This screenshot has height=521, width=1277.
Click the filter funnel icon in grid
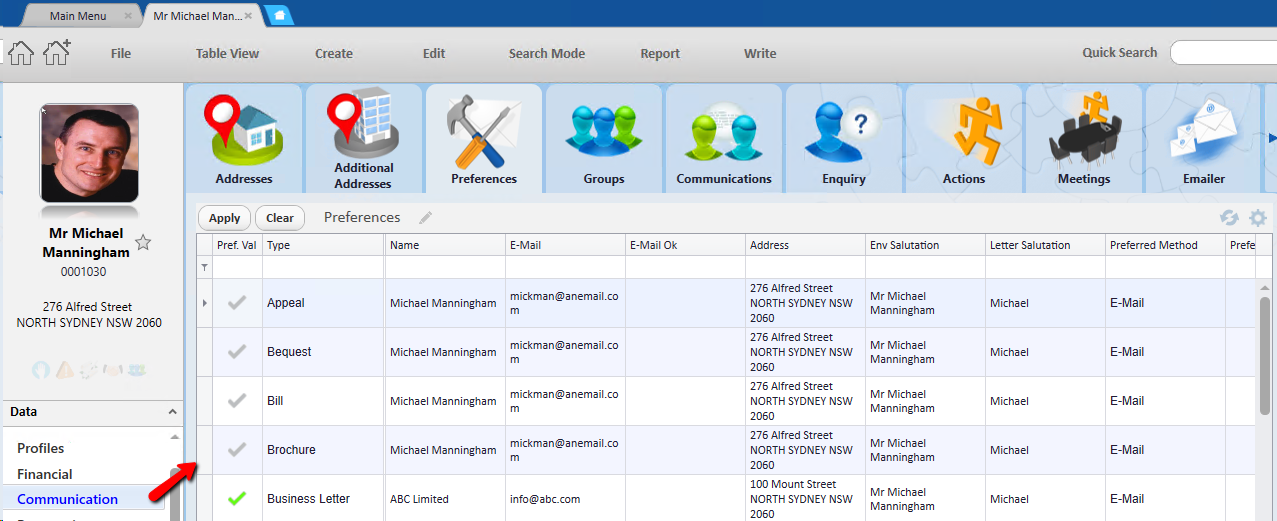(205, 267)
